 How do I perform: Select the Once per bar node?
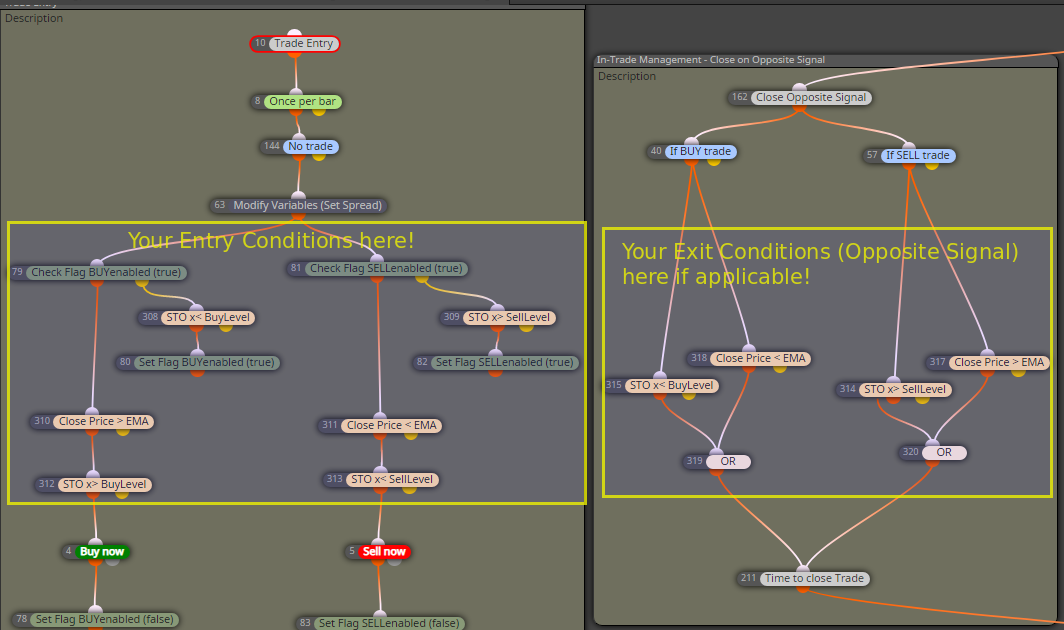tap(297, 101)
